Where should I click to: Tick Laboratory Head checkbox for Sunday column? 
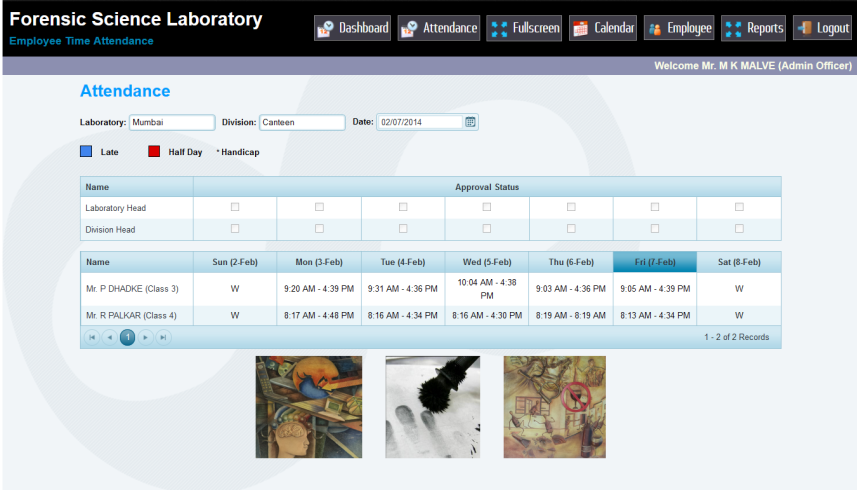click(x=235, y=207)
